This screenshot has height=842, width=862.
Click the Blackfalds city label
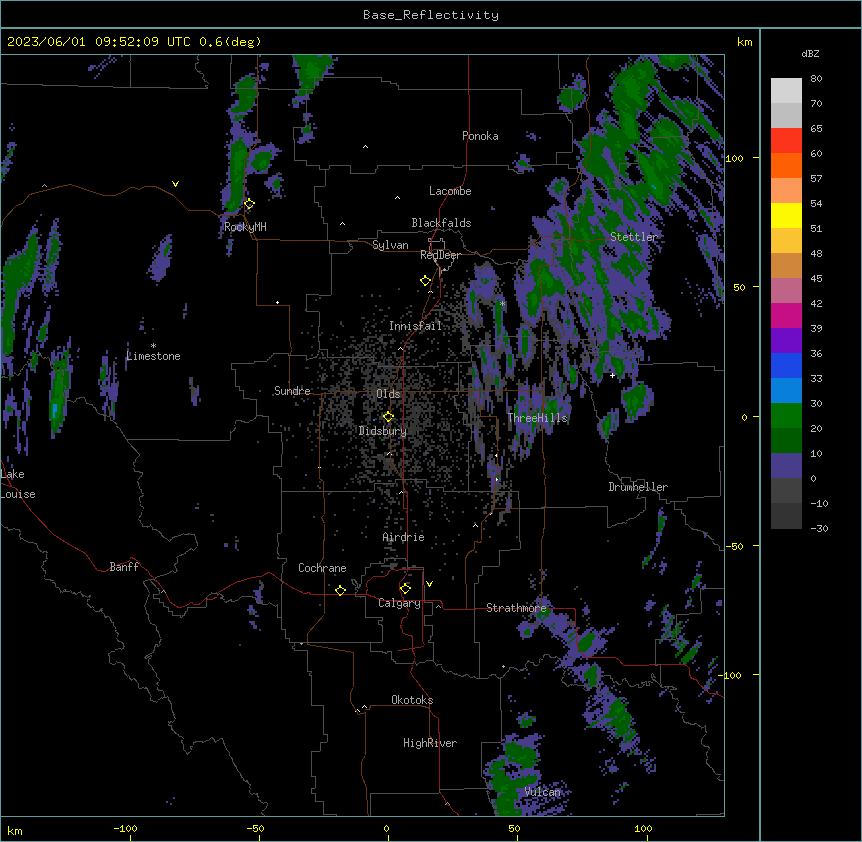441,223
